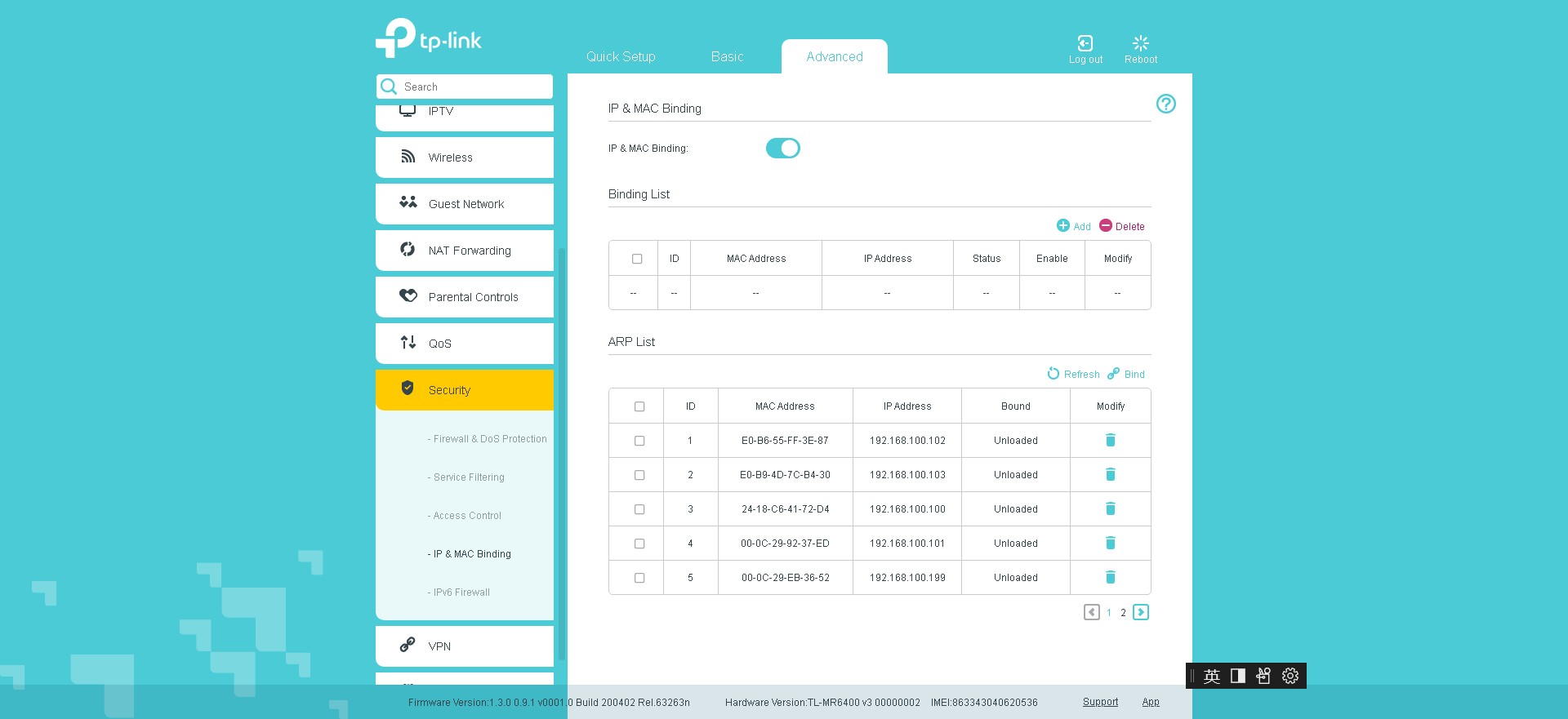Check the box for MAC 00-0C-29-92-37-ED
This screenshot has width=1568, height=719.
[639, 544]
